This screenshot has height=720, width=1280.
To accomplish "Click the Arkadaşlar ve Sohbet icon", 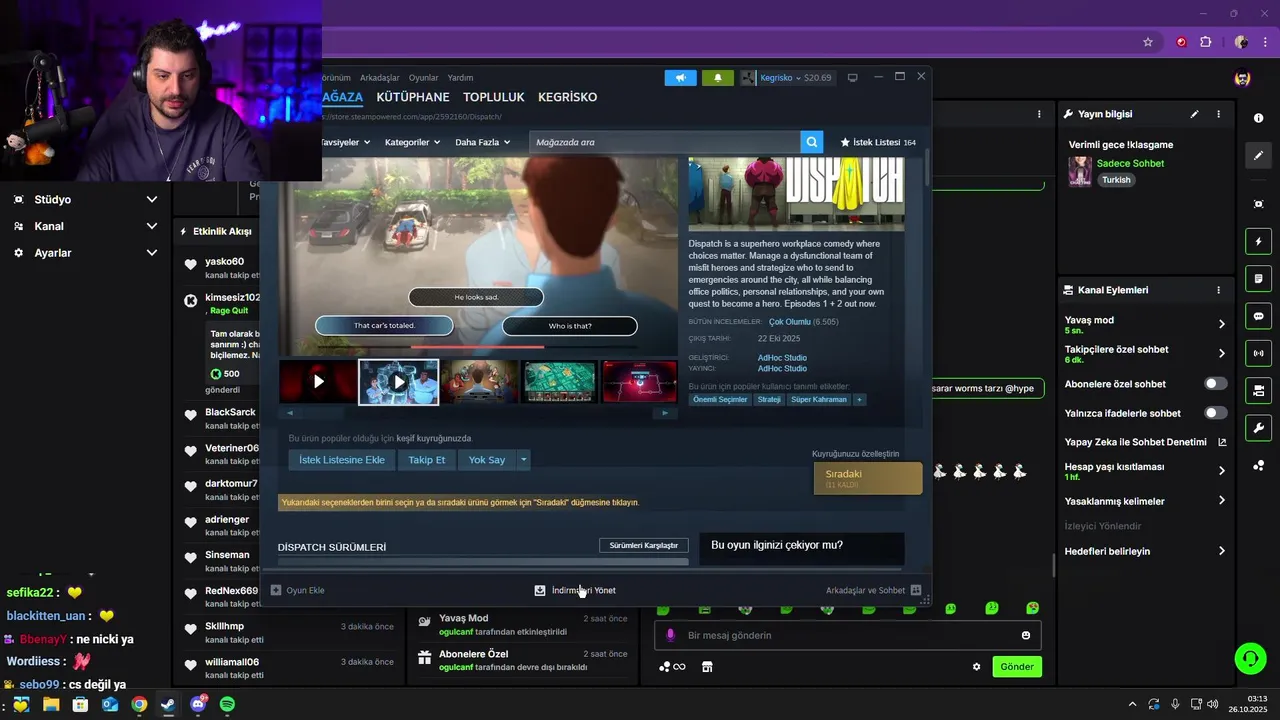I will click(x=916, y=590).
